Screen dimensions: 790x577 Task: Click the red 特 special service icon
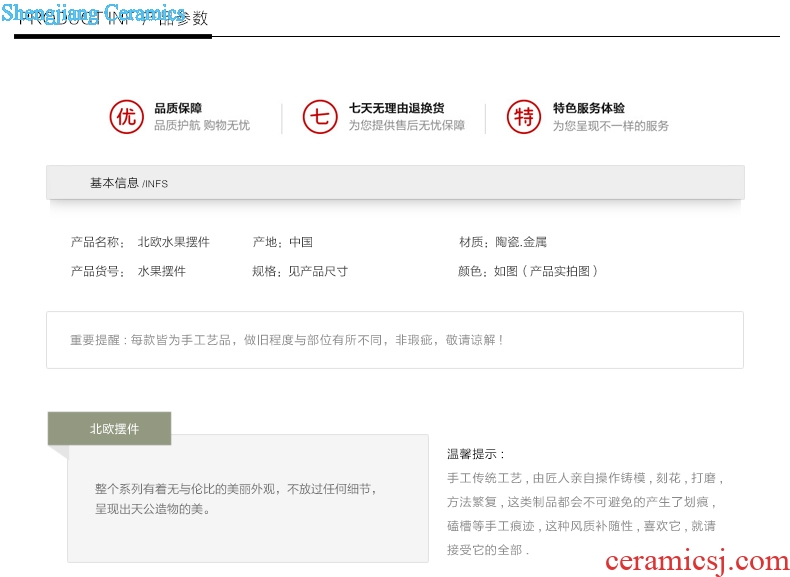click(x=524, y=117)
